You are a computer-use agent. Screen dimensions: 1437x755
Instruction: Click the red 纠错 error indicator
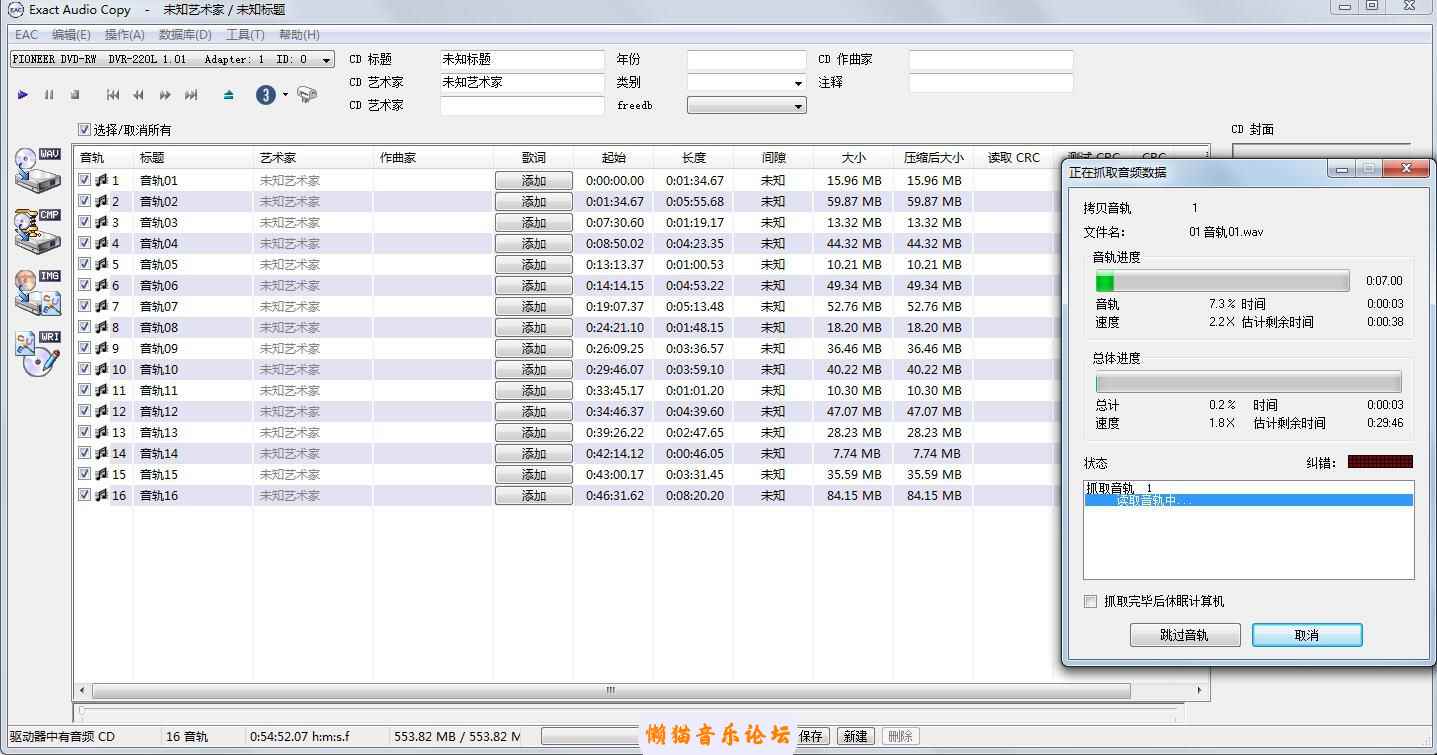coord(1380,462)
